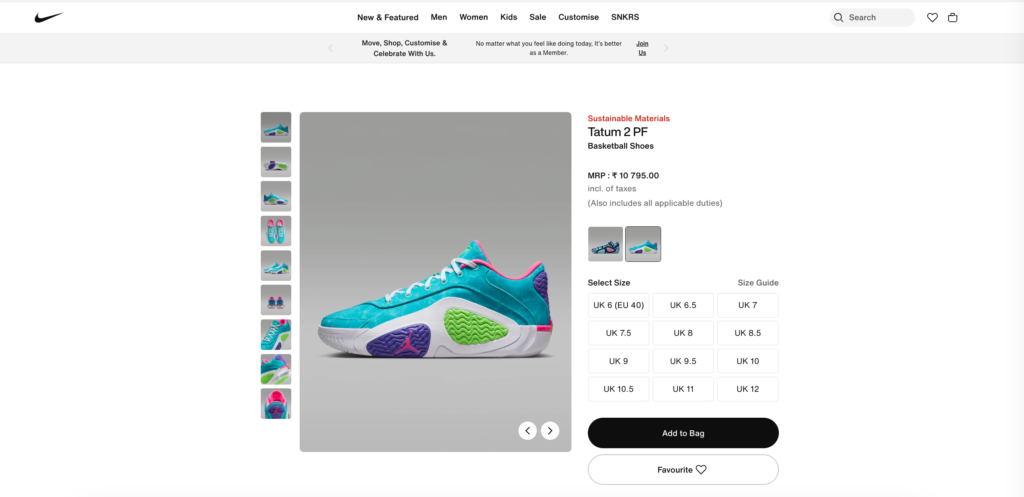Open the shopping bag icon

(x=953, y=17)
